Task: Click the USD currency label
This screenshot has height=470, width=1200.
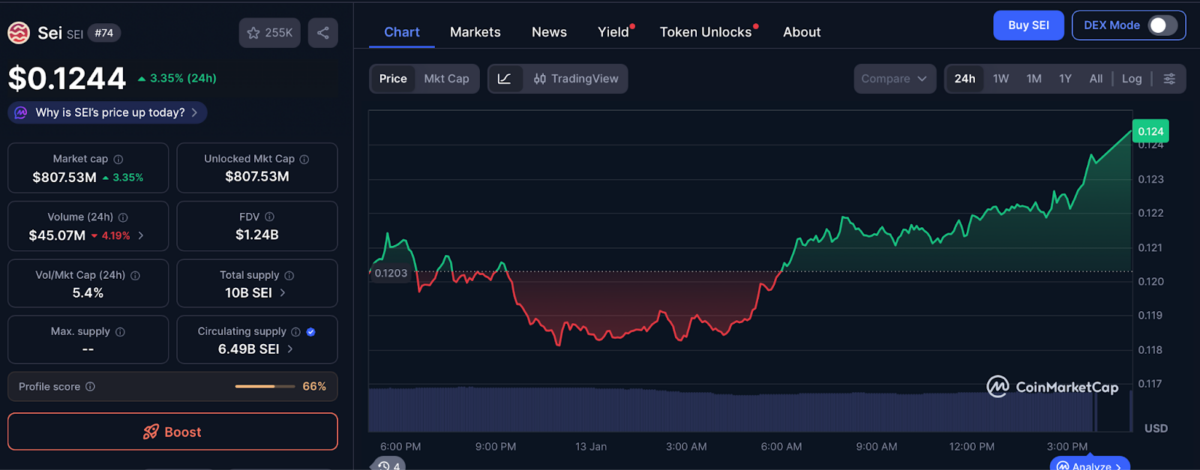Action: pyautogui.click(x=1155, y=428)
